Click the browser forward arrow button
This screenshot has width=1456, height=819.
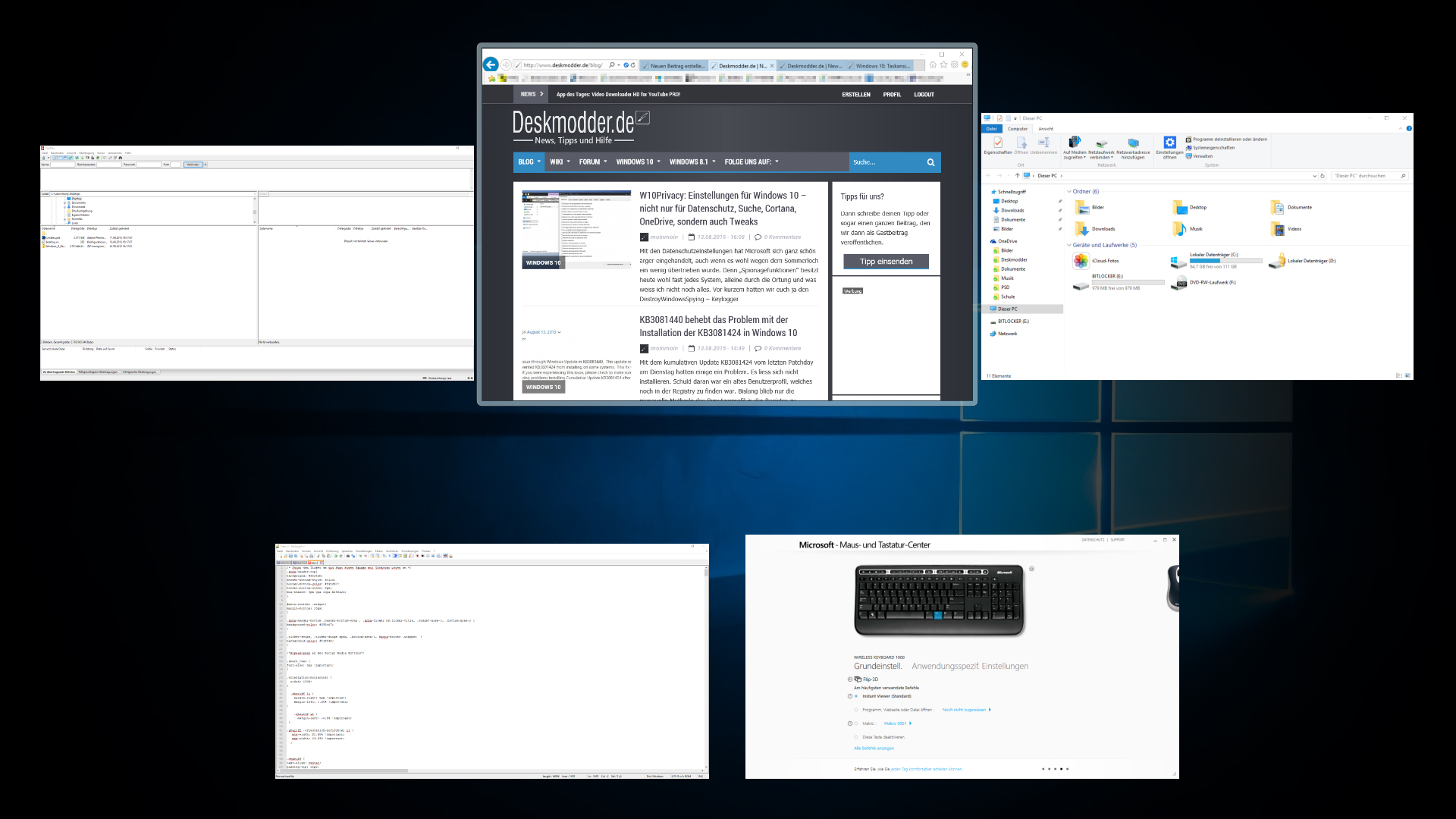click(506, 65)
